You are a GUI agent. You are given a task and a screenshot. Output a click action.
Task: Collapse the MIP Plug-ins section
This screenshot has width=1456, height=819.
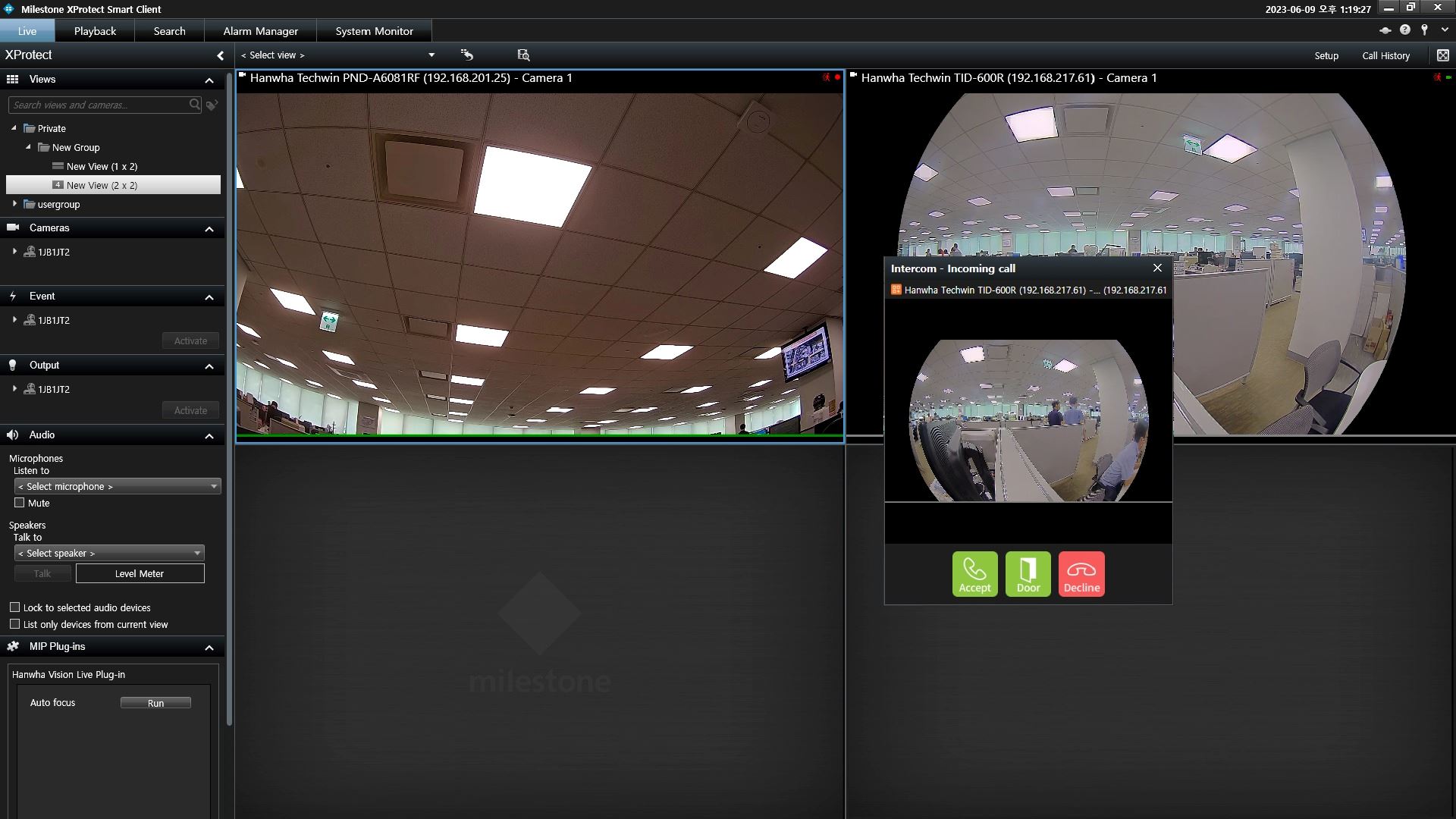coord(209,648)
